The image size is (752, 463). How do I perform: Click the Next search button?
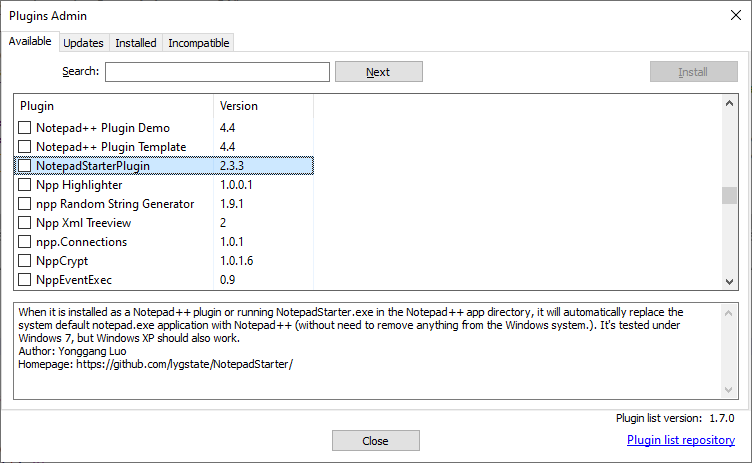tap(379, 71)
